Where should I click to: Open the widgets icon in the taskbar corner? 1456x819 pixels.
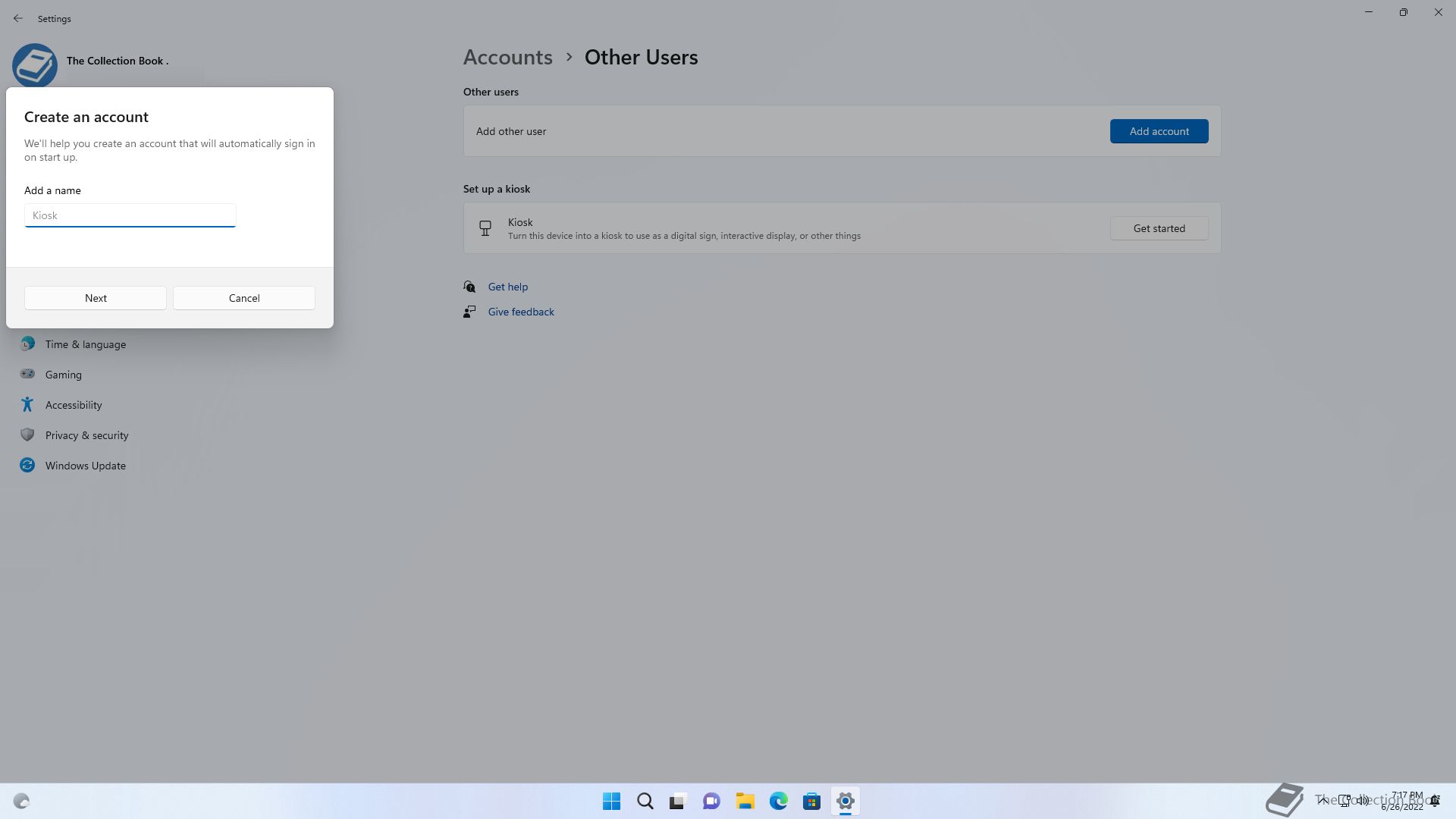coord(21,801)
